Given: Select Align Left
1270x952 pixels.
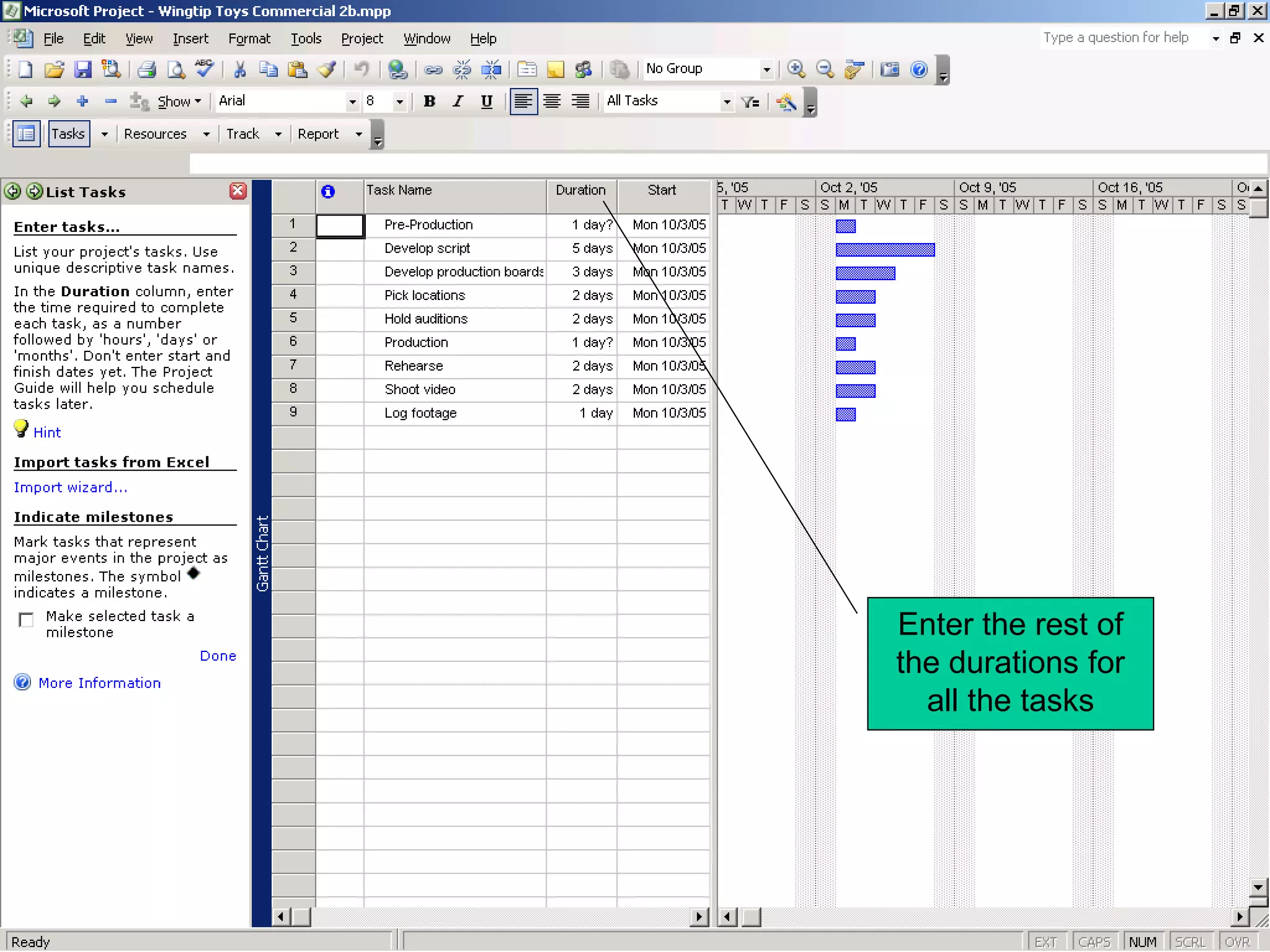Looking at the screenshot, I should tap(523, 101).
